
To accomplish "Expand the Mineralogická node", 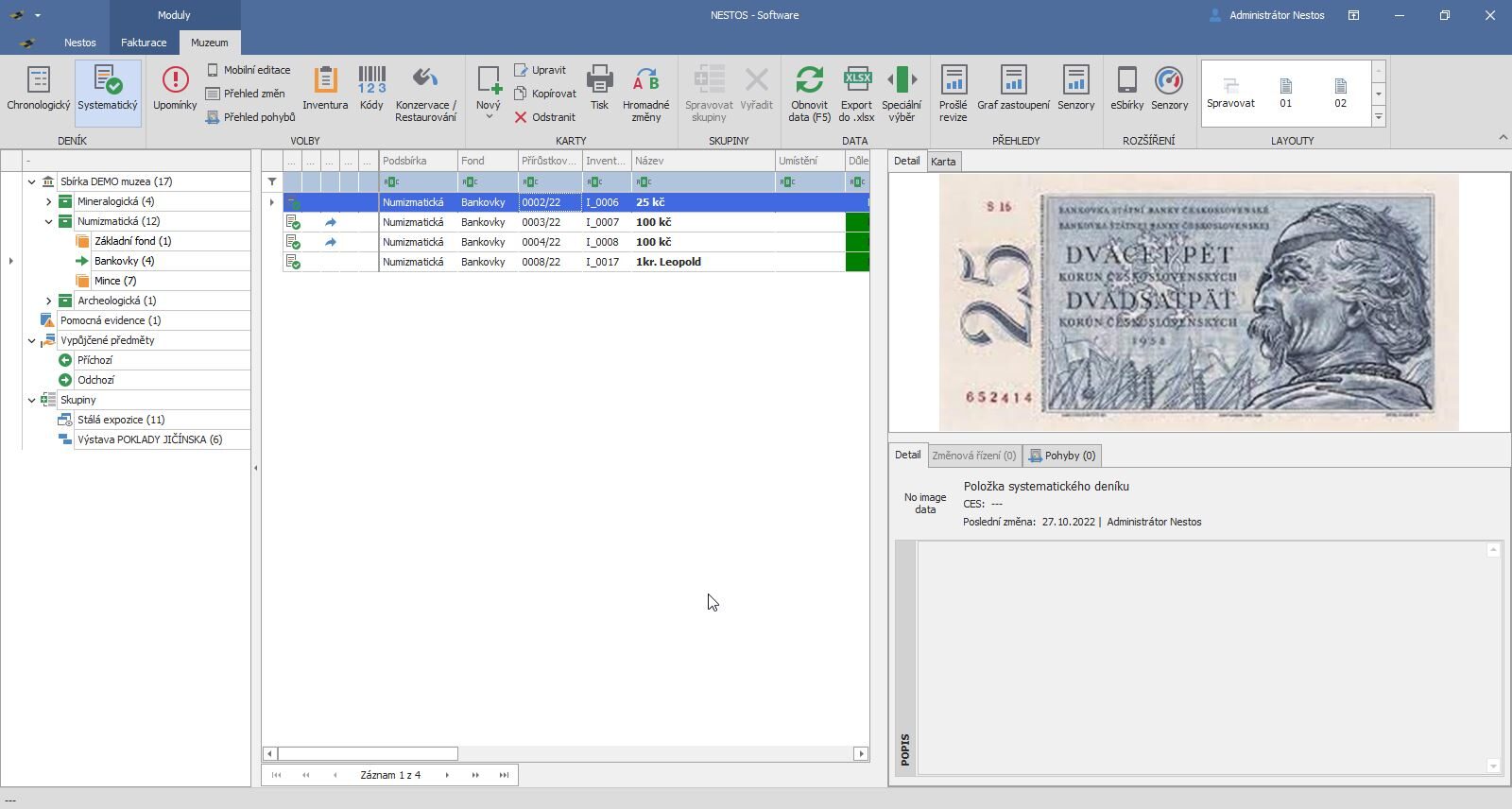I will tap(48, 201).
